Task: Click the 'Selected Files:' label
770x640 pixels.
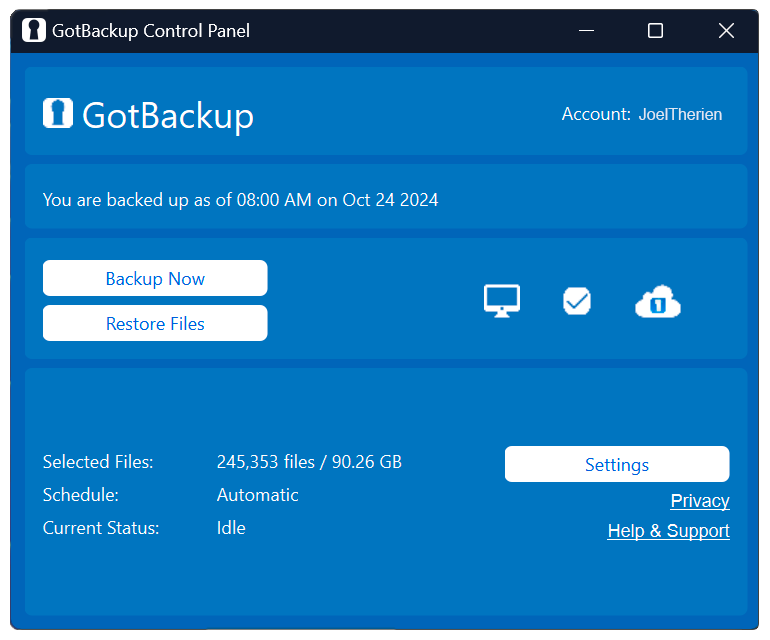Action: pos(98,462)
